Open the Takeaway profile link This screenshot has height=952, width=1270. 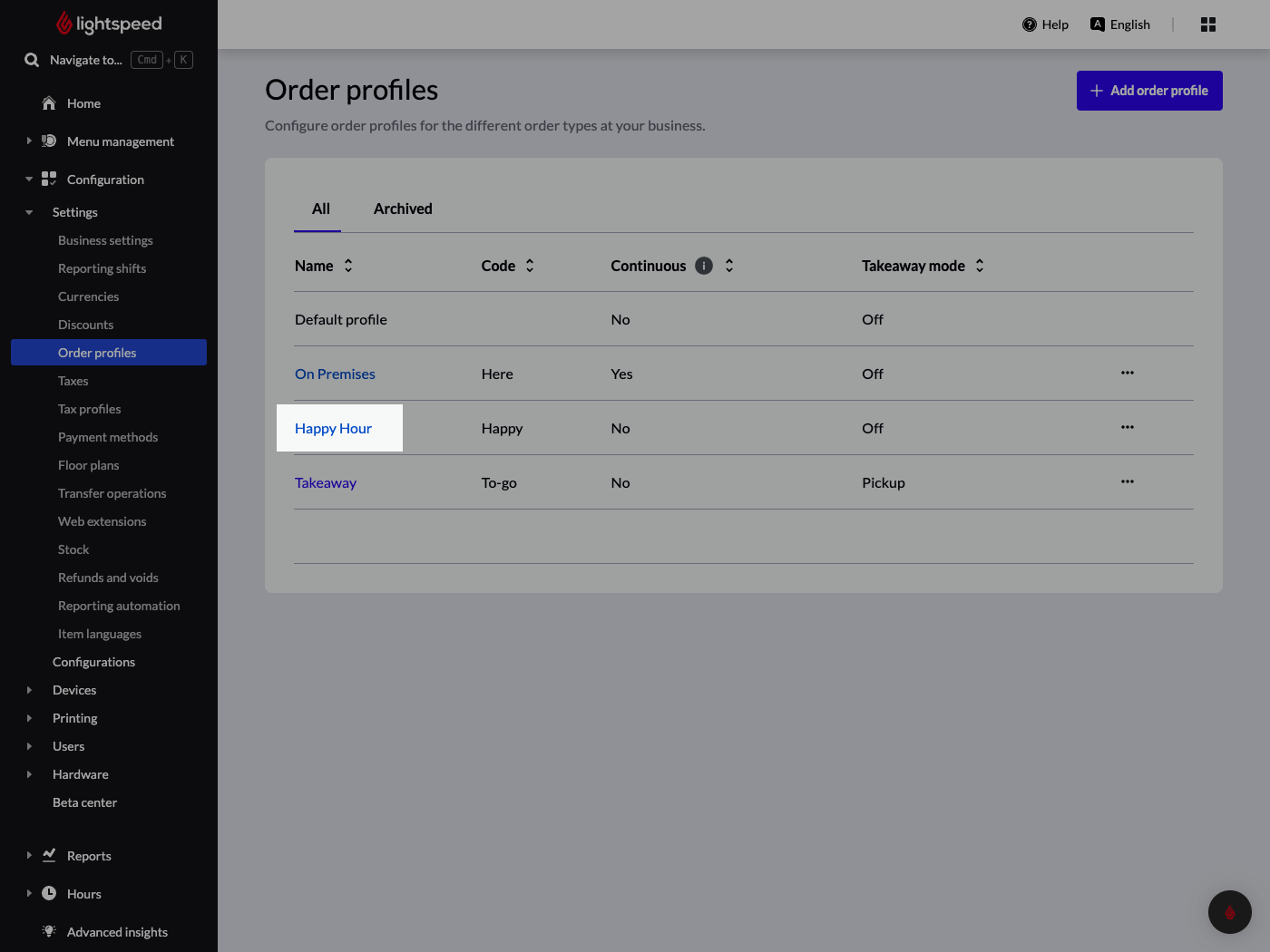326,482
